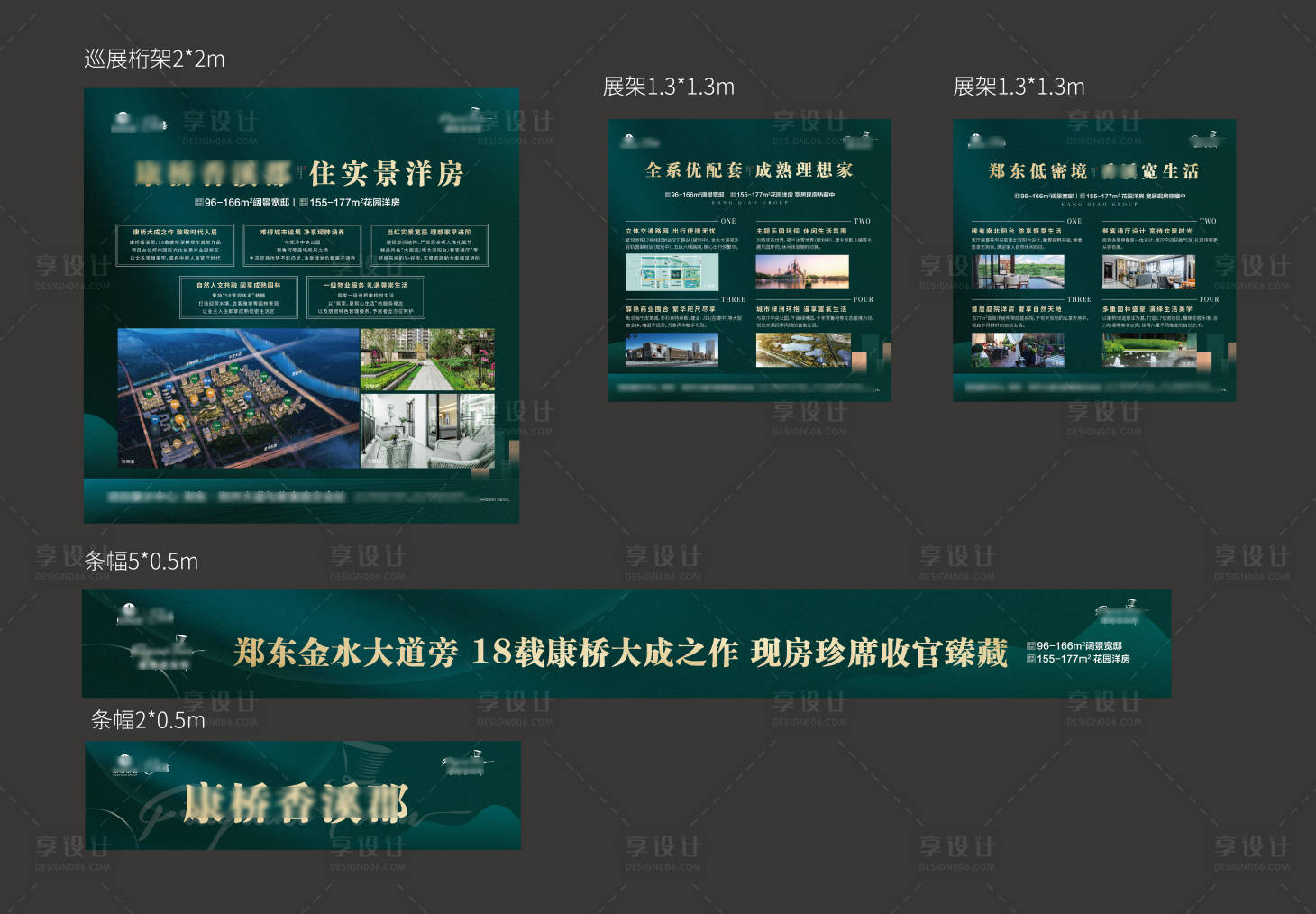Click the "THREE" label on the 全系优配套 poster

[733, 299]
